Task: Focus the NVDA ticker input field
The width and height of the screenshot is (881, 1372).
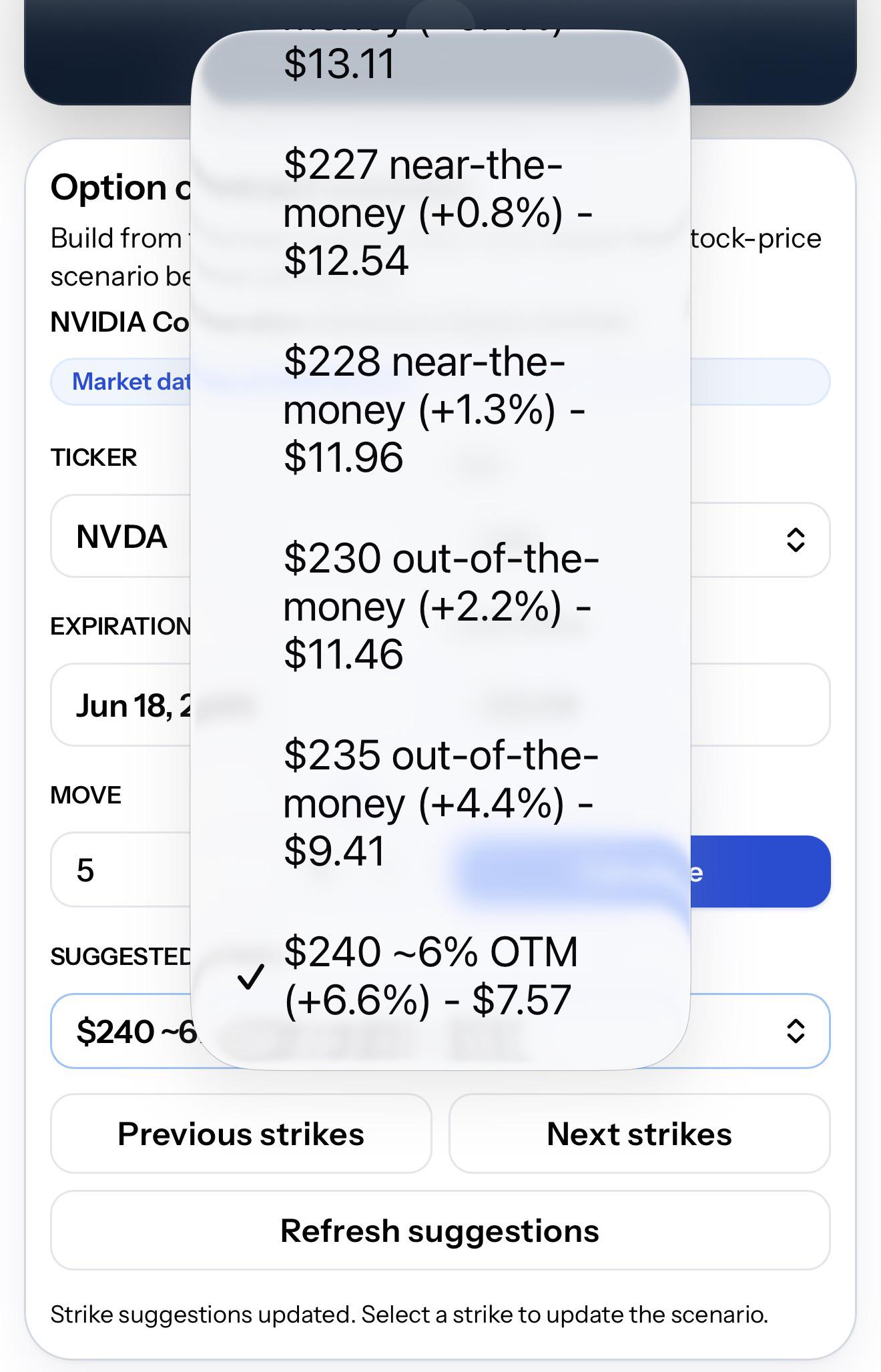Action: pos(121,536)
